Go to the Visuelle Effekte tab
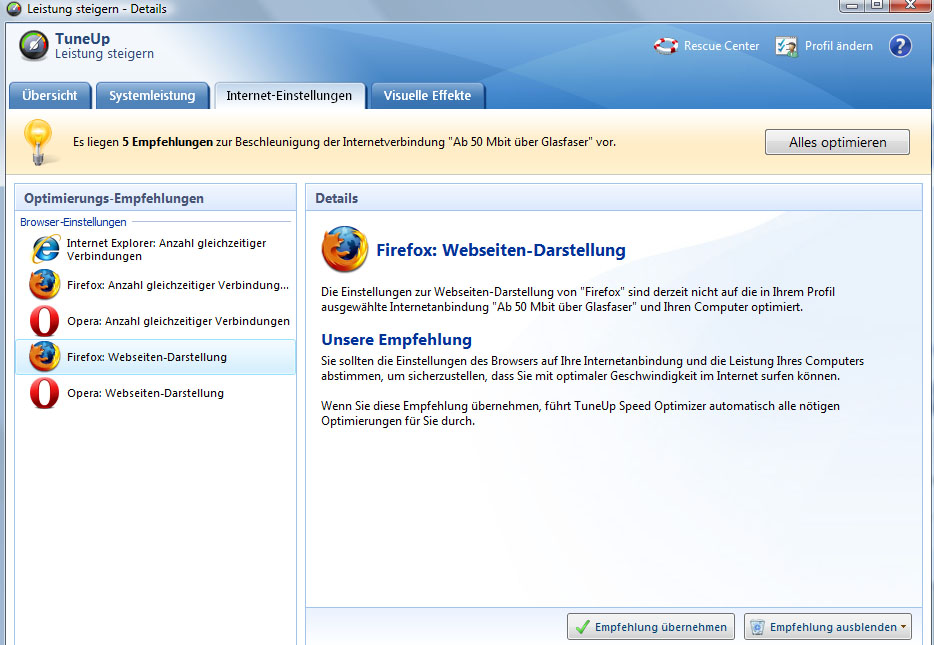 point(427,96)
